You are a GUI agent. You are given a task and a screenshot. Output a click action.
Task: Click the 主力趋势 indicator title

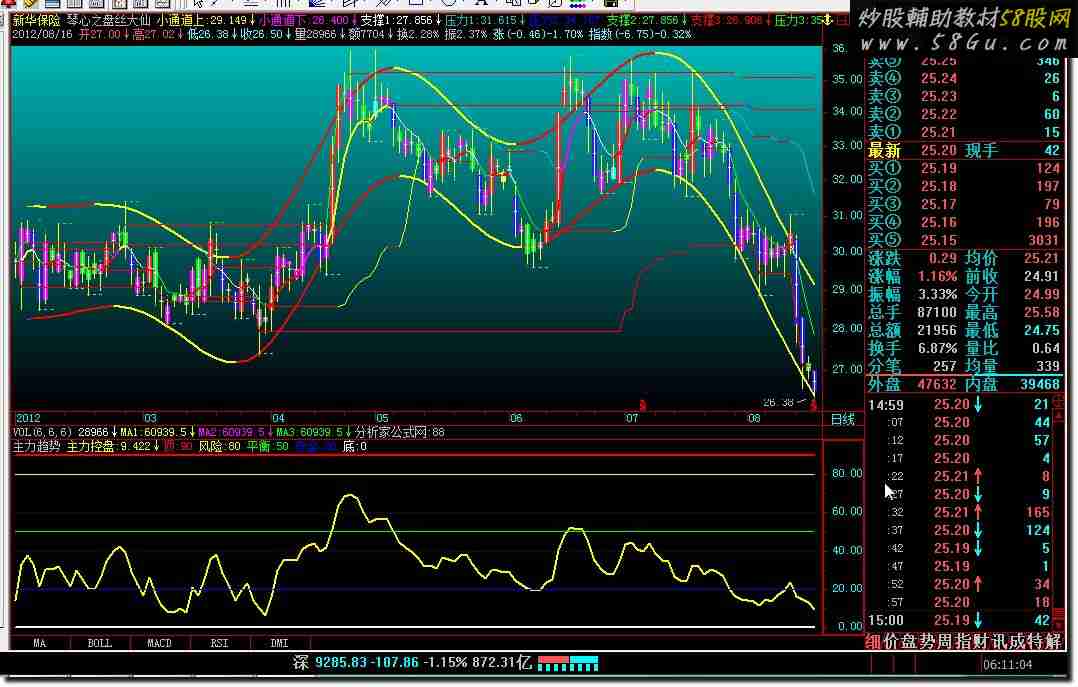pos(36,446)
